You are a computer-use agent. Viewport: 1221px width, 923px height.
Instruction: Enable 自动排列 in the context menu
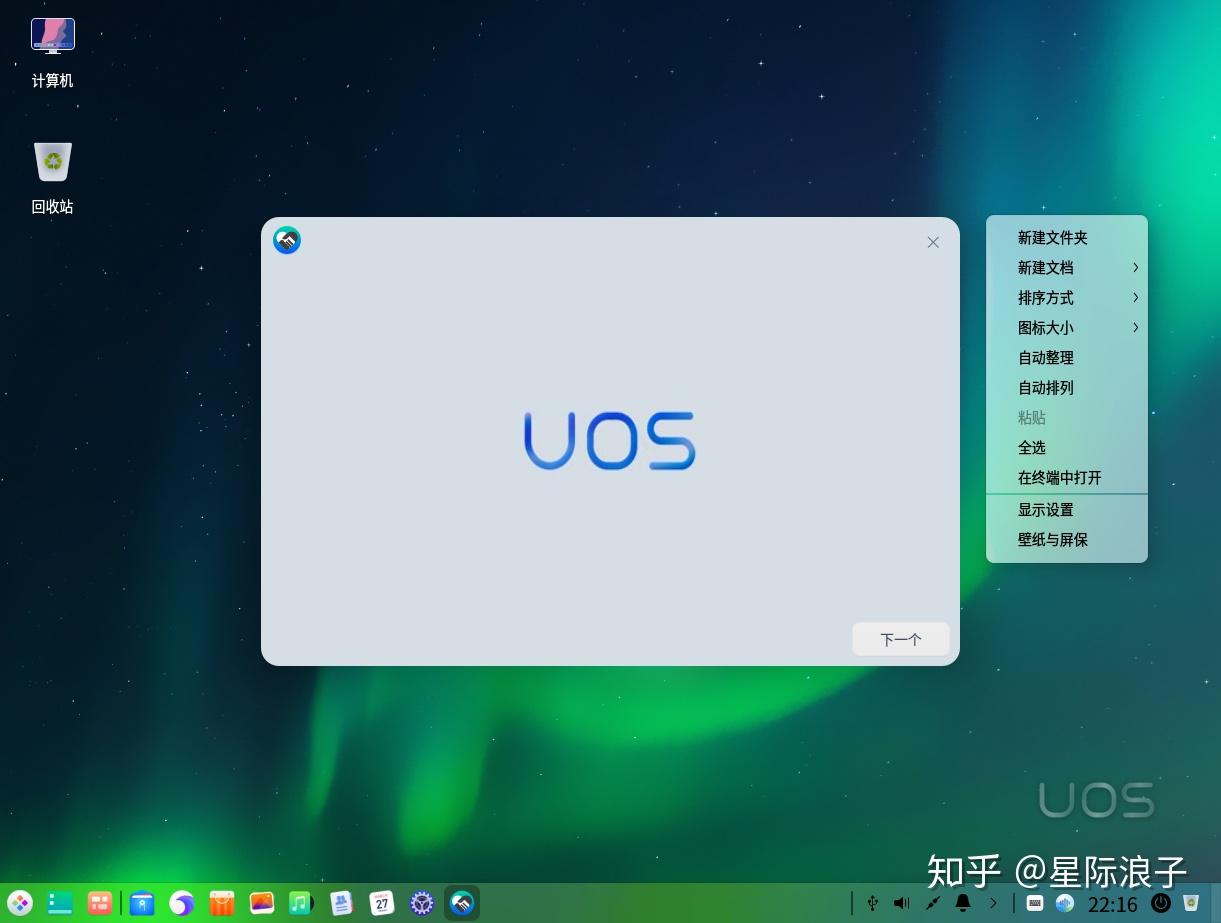[x=1044, y=388]
